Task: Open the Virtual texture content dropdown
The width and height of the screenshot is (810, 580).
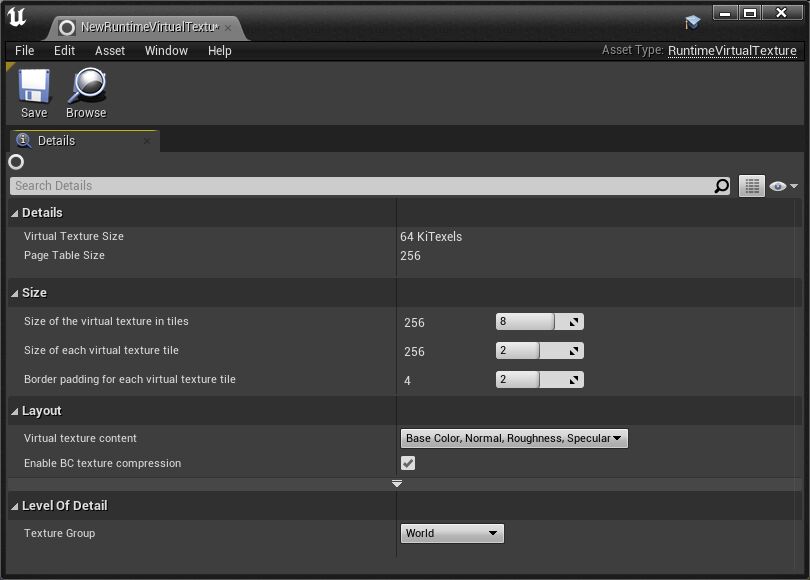Action: 514,438
